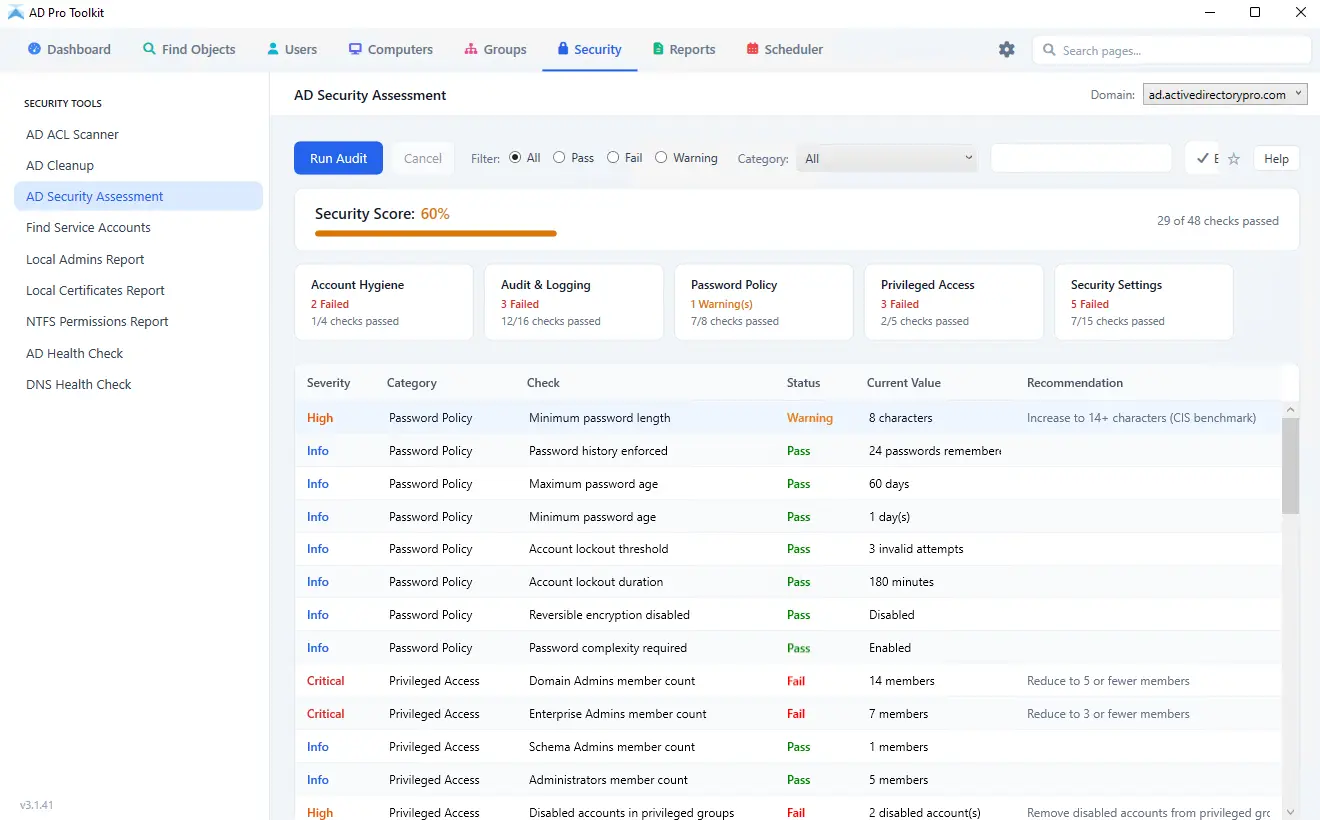
Task: Switch to the Reports tab
Action: [684, 49]
